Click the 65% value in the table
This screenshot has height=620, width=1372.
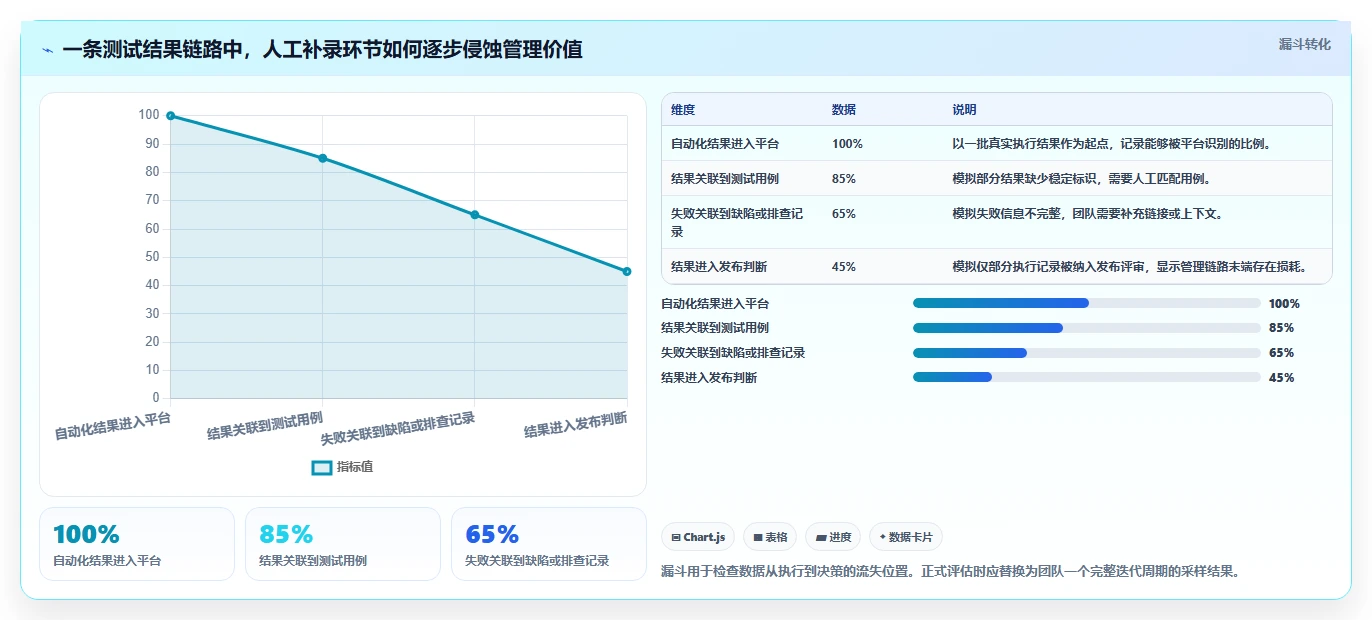click(x=844, y=214)
